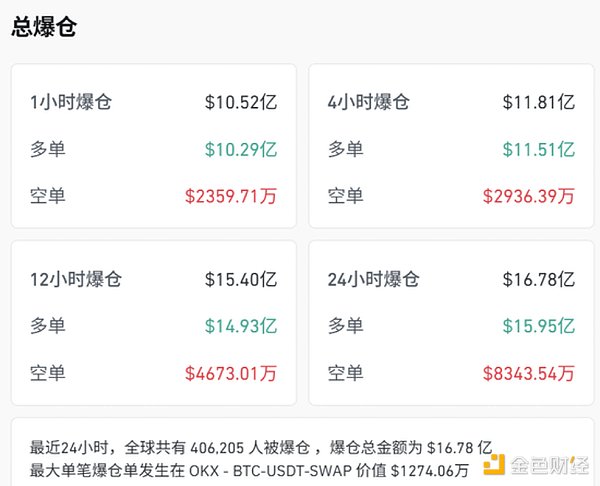The height and width of the screenshot is (486, 600).
Task: Click the red $8343.54万 short value
Action: tap(528, 373)
